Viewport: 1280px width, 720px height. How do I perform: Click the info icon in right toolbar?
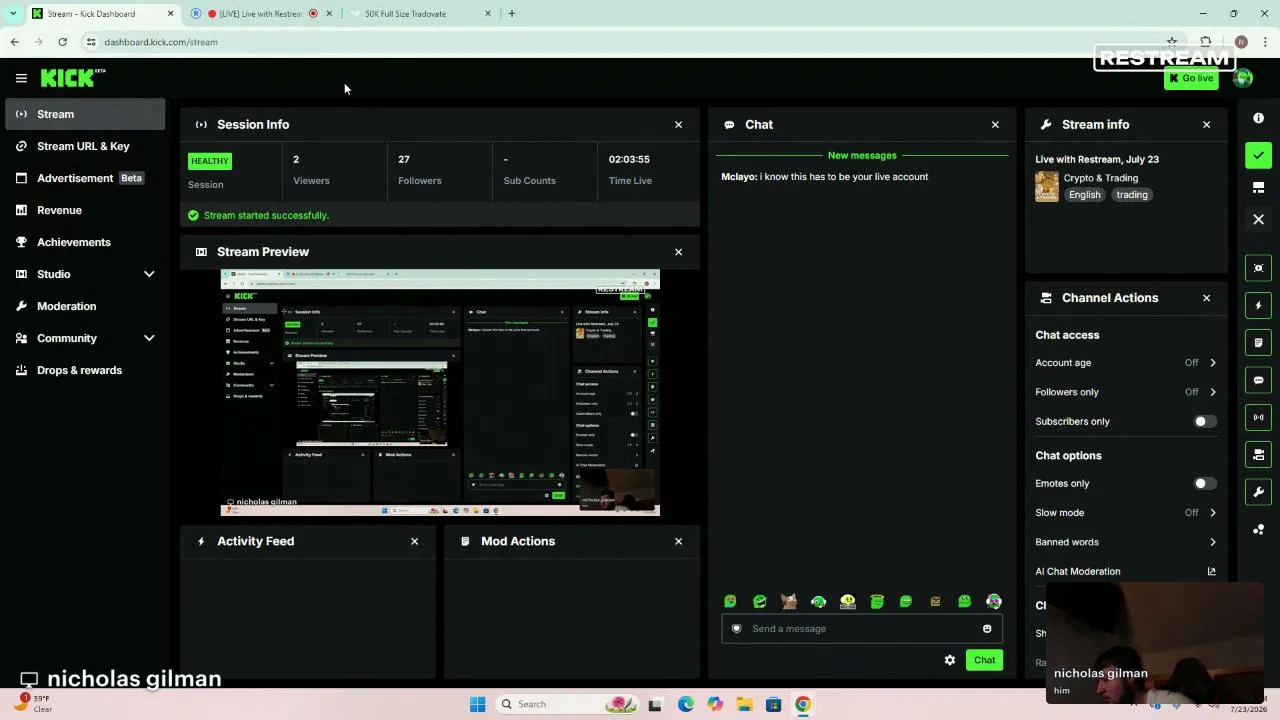[1259, 118]
